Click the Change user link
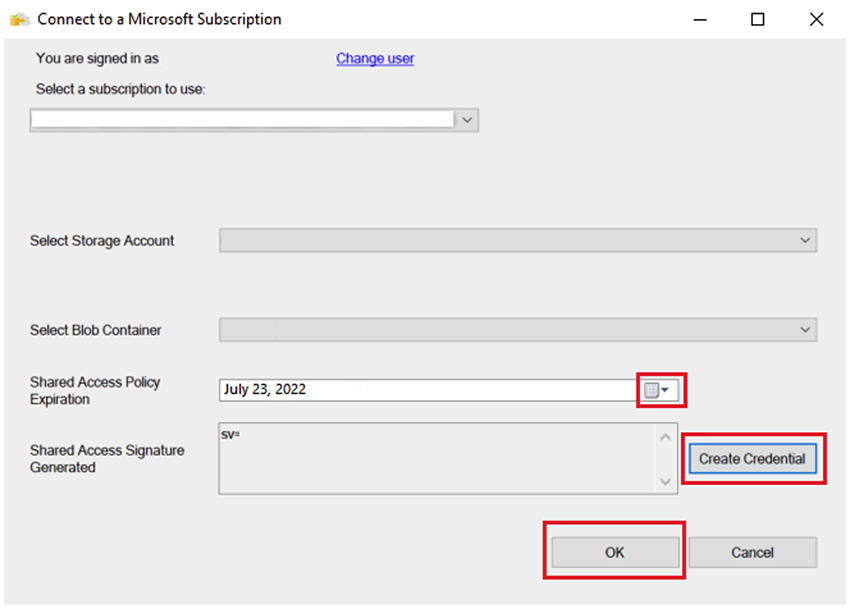Viewport: 850px width, 609px height. (x=375, y=59)
